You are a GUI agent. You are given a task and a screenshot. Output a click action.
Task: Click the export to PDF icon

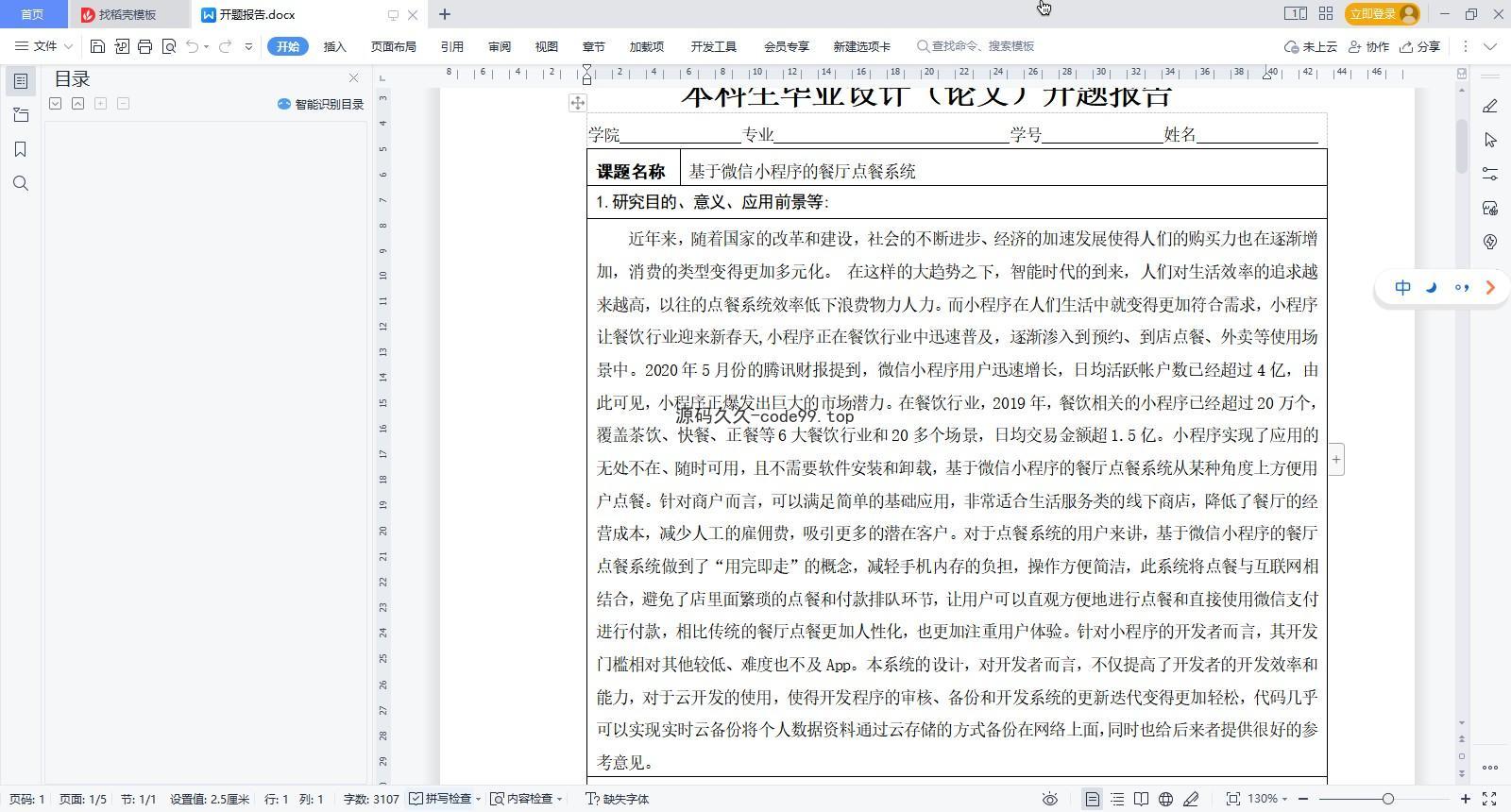click(x=122, y=46)
